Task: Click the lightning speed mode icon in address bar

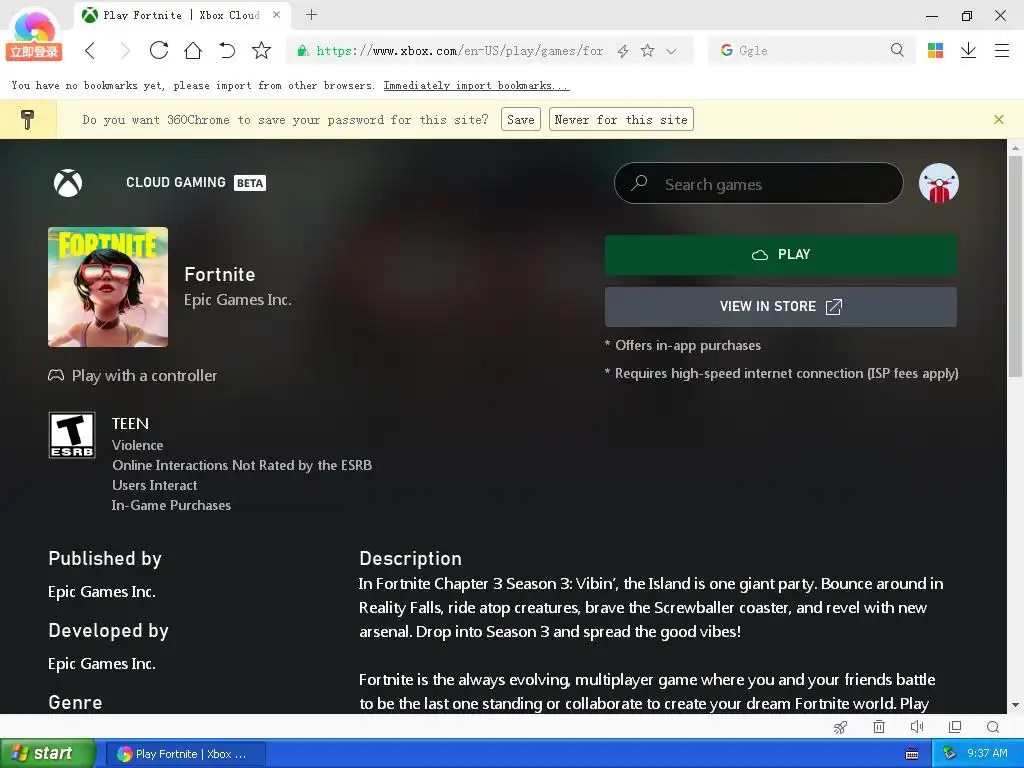Action: [623, 51]
